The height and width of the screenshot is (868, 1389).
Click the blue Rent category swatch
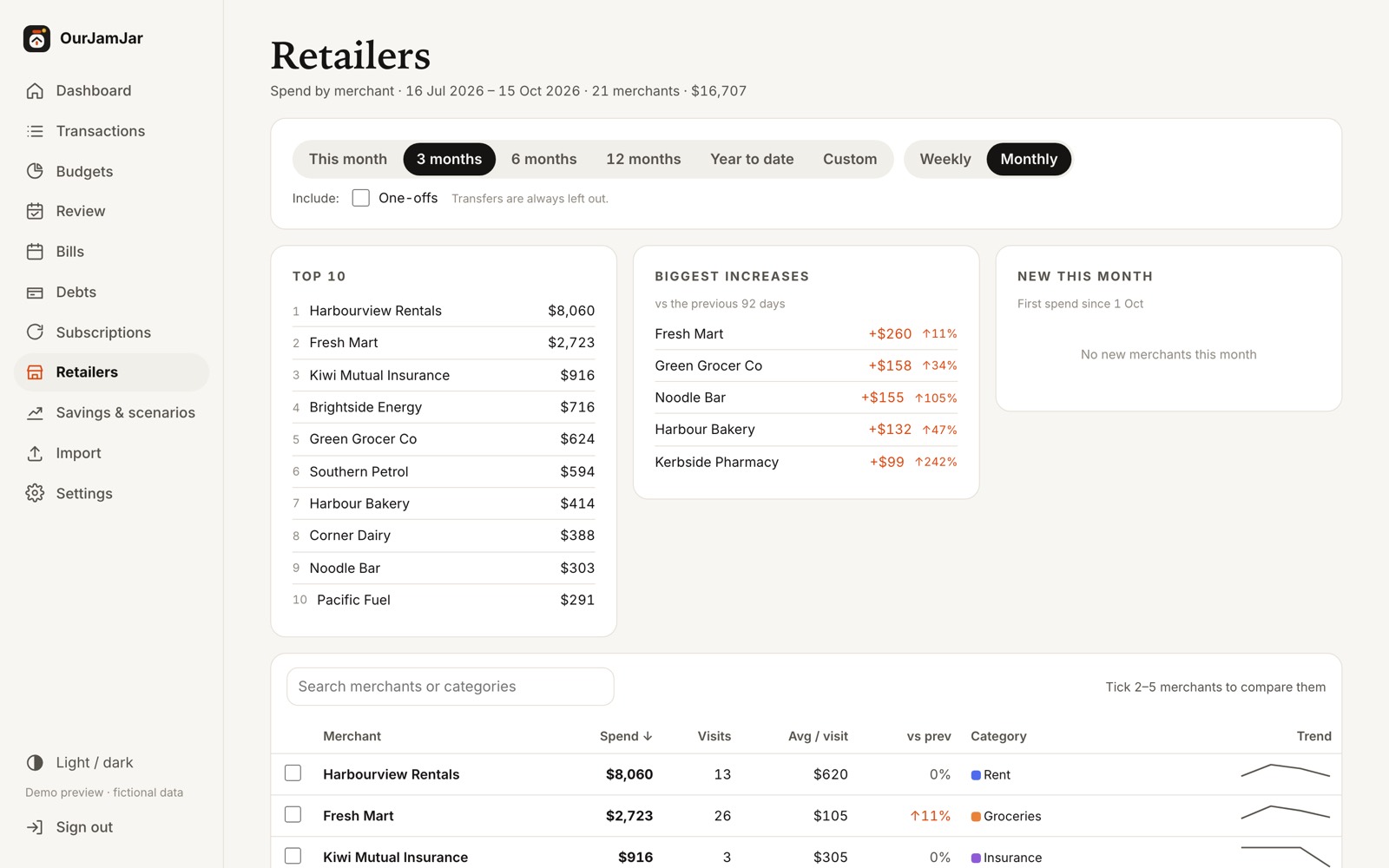pyautogui.click(x=976, y=775)
